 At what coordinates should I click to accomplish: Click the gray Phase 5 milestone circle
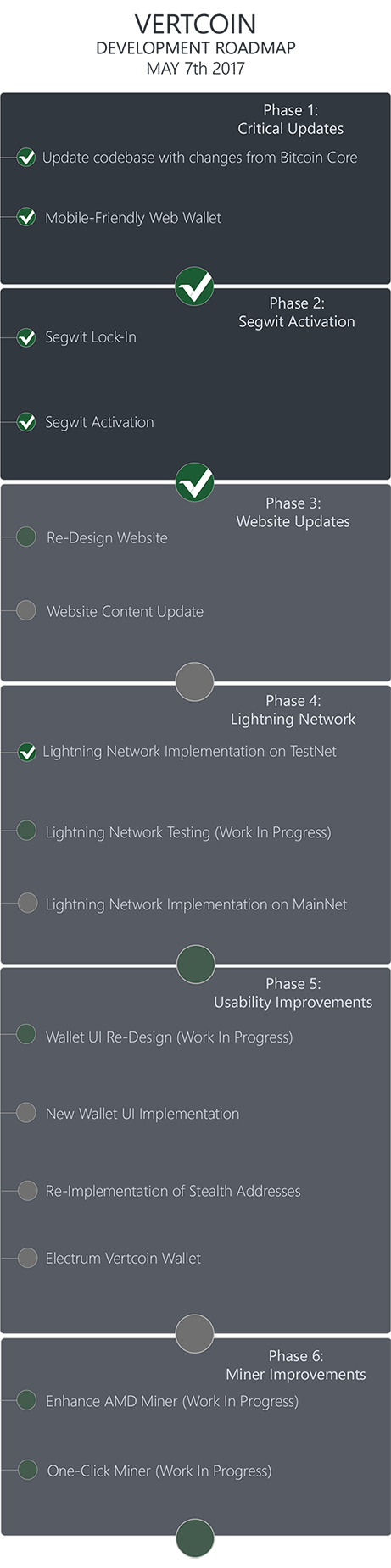click(194, 1334)
